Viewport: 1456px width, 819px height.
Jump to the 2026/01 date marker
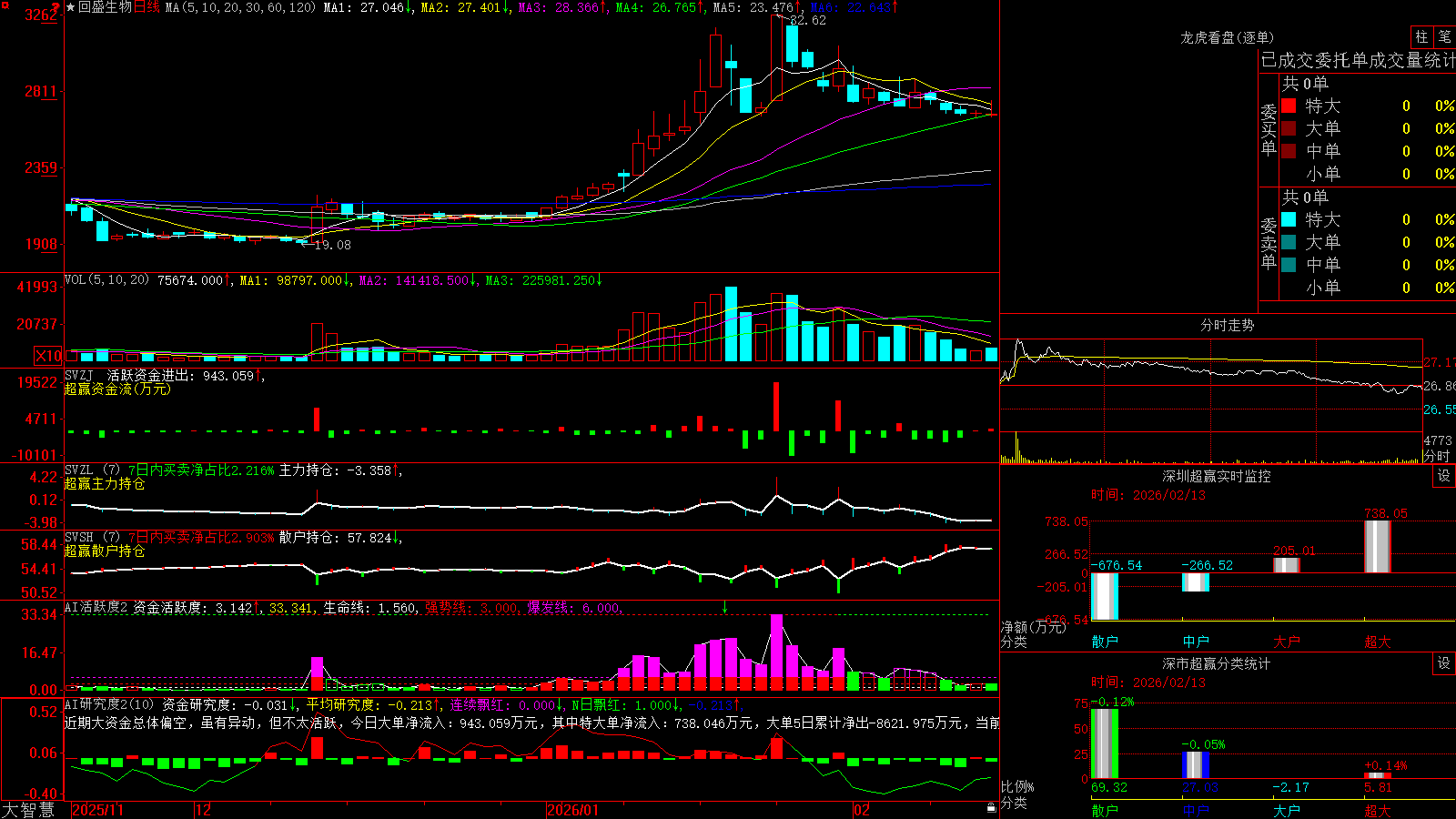point(573,810)
